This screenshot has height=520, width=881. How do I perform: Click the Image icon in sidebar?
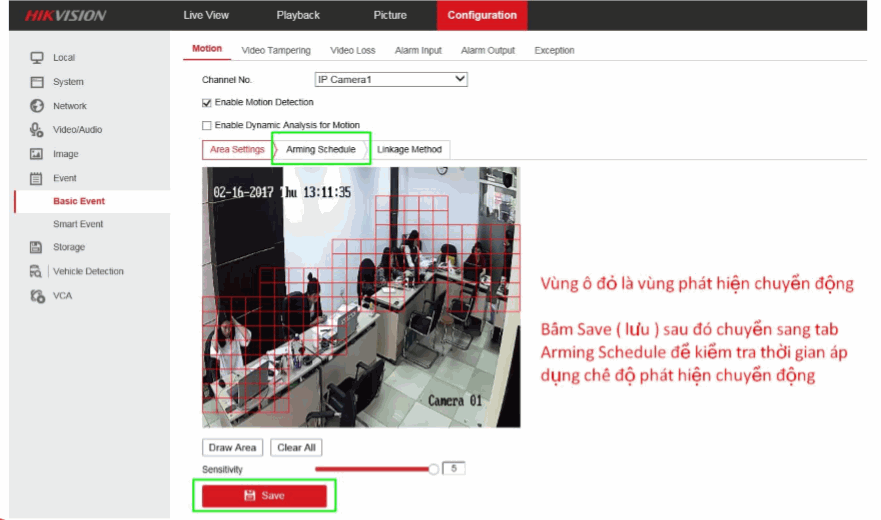(37, 154)
